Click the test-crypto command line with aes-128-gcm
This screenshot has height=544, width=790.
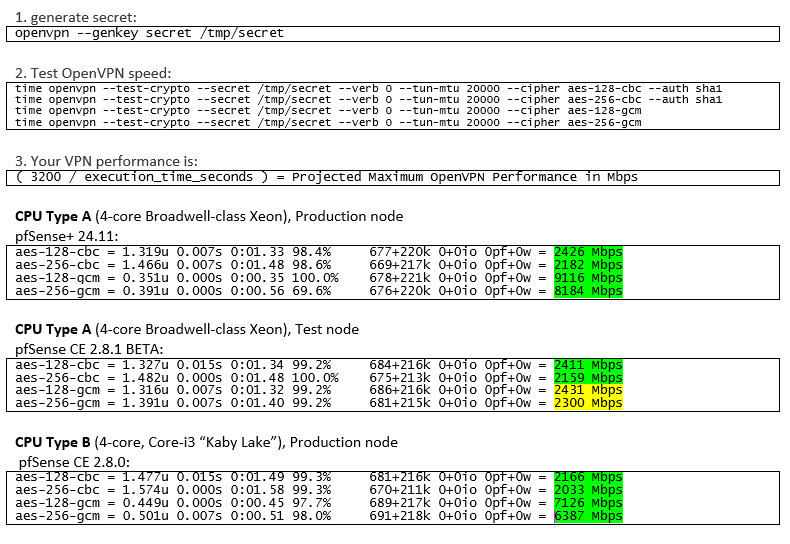(328, 111)
